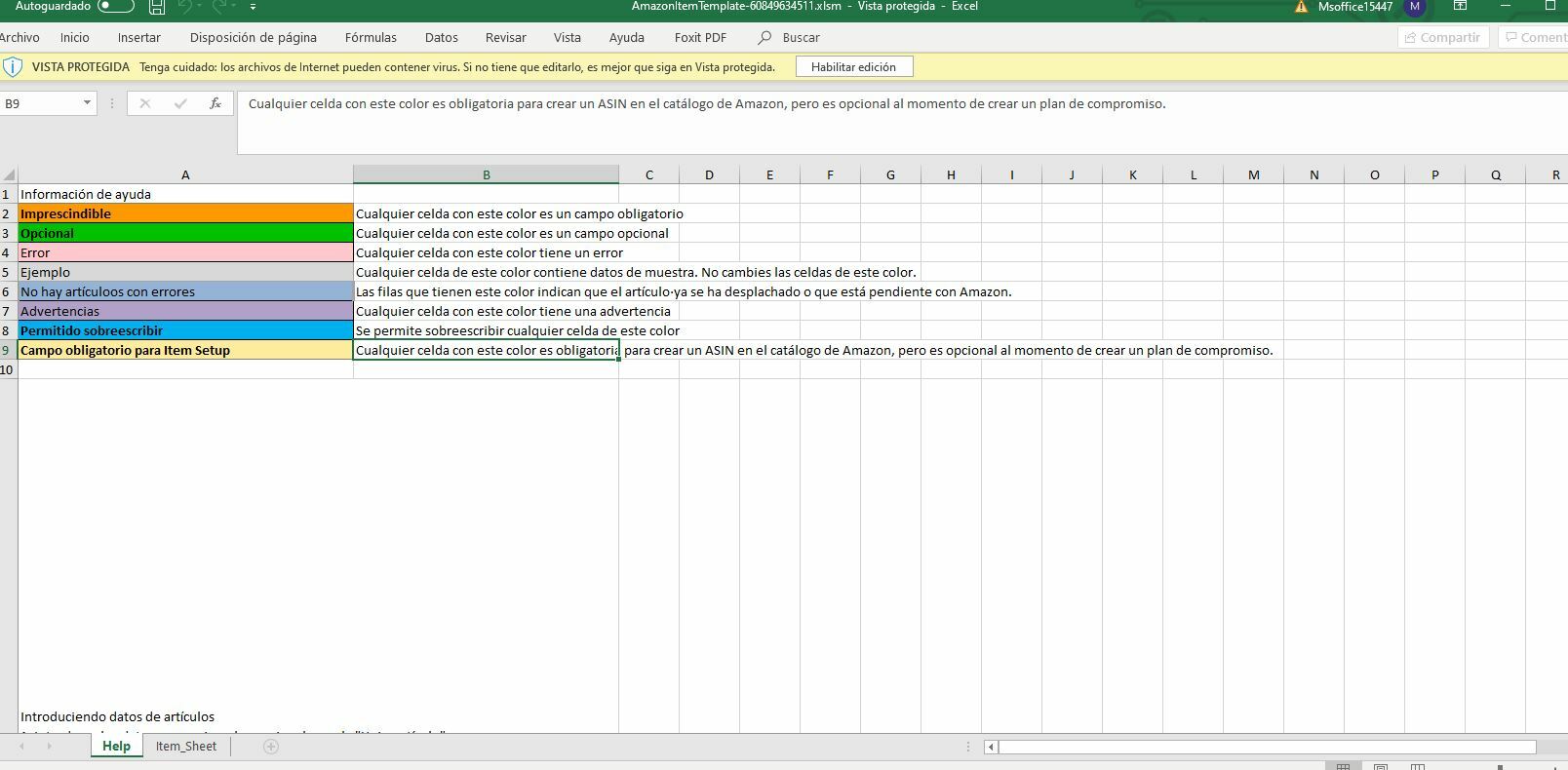Click the Normal view status bar icon

pos(1344,766)
